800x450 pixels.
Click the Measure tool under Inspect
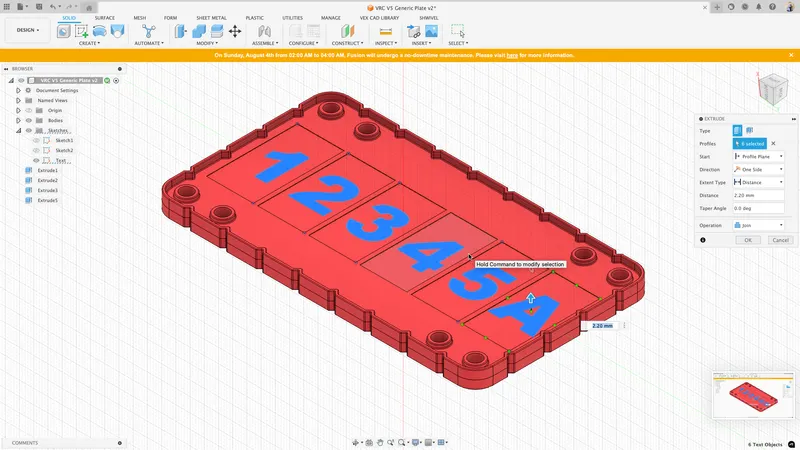[385, 32]
